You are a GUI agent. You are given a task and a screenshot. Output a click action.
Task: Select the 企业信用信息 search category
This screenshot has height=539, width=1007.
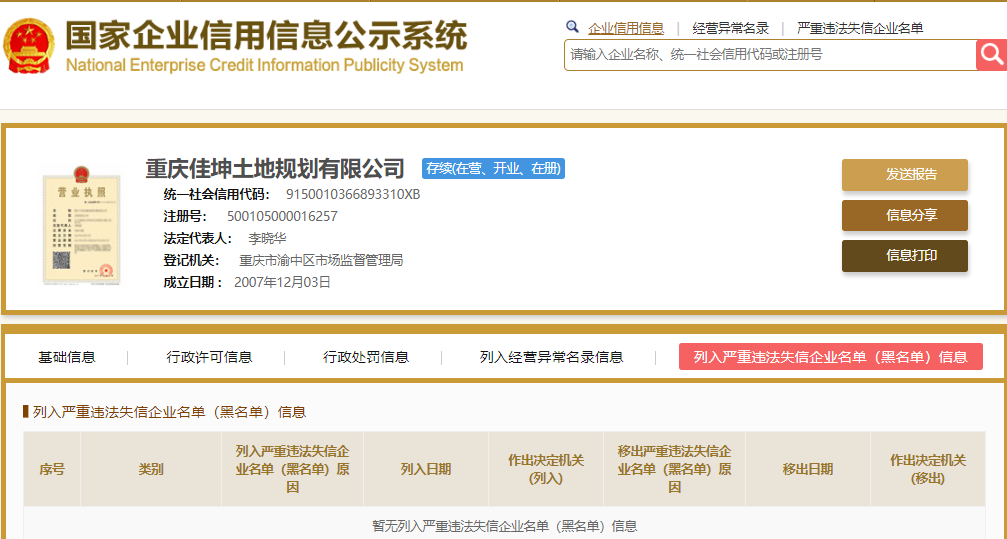(x=626, y=28)
